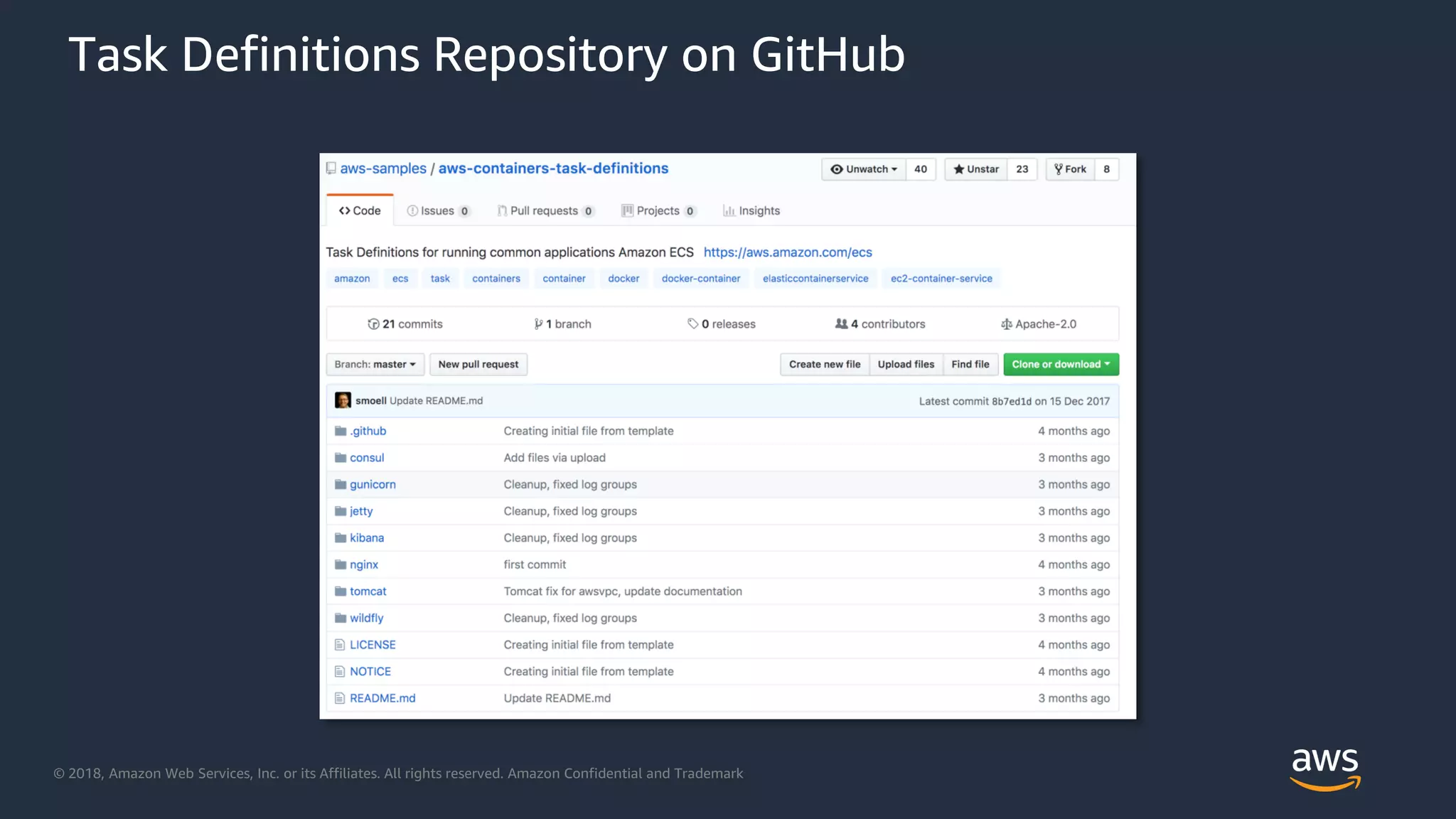
Task: Open the 21 commits link
Action: [405, 324]
